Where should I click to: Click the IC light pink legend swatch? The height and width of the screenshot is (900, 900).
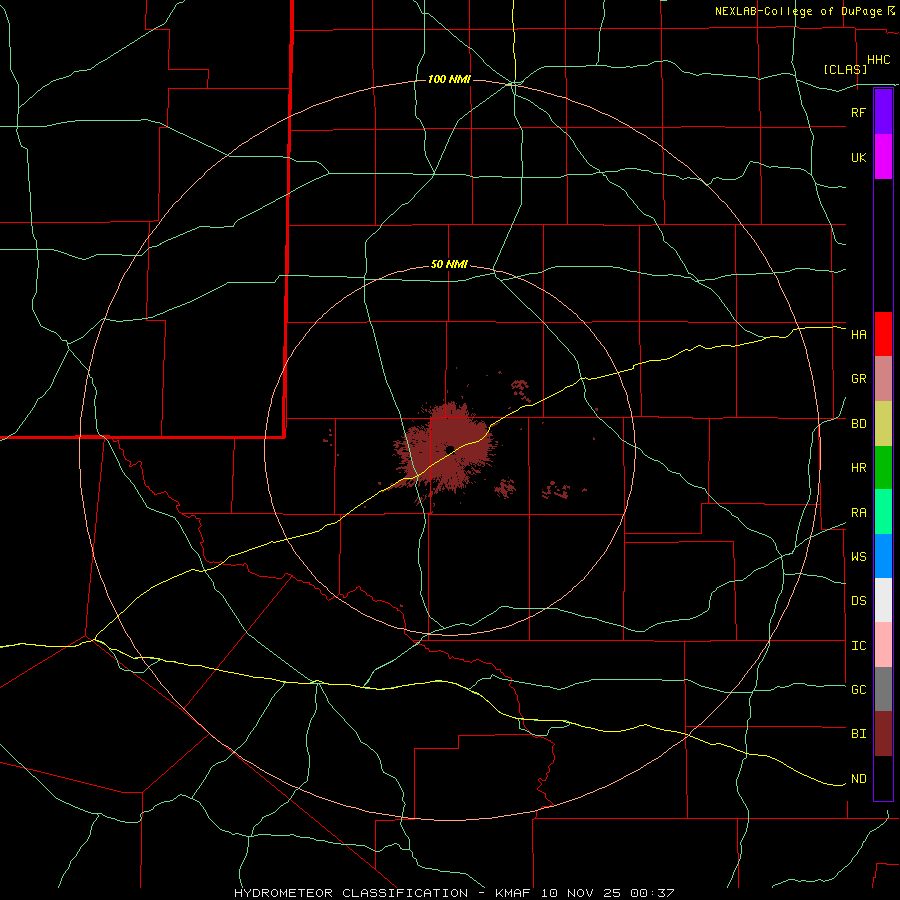[x=883, y=645]
